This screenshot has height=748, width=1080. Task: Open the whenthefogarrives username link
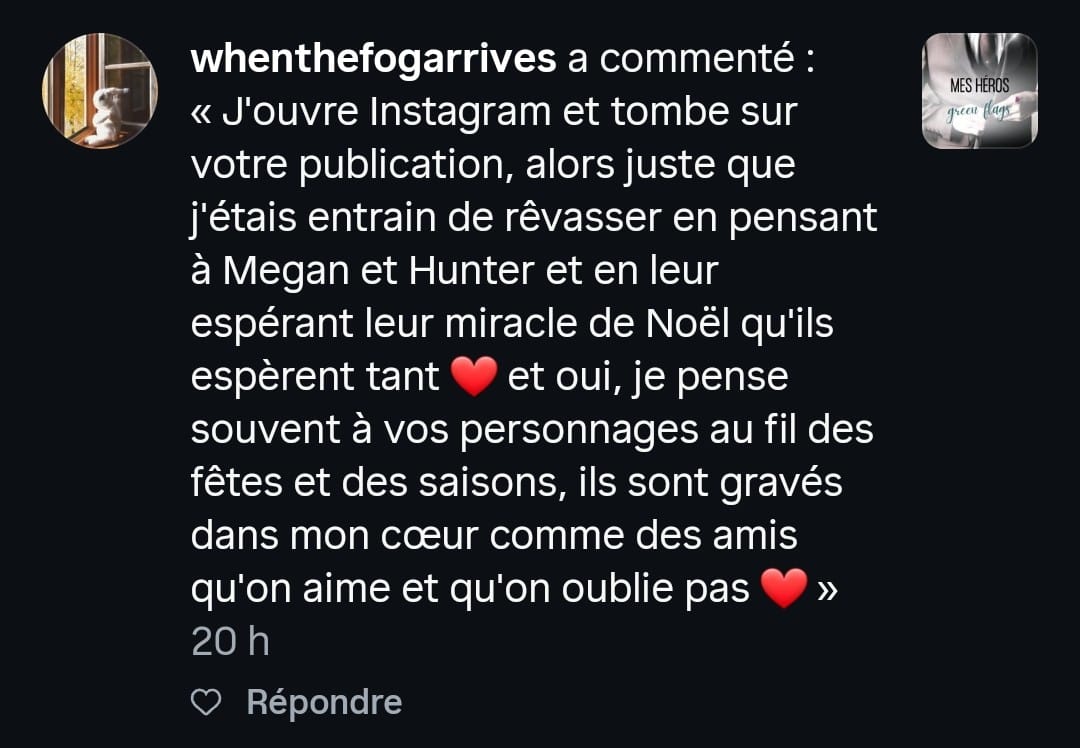tap(373, 58)
